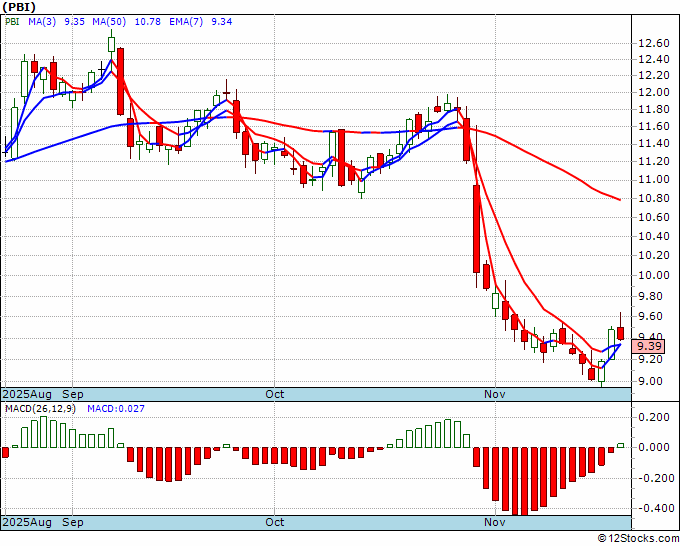This screenshot has height=546, width=680.
Task: Click the 11.40 price axis label
Action: tap(654, 144)
